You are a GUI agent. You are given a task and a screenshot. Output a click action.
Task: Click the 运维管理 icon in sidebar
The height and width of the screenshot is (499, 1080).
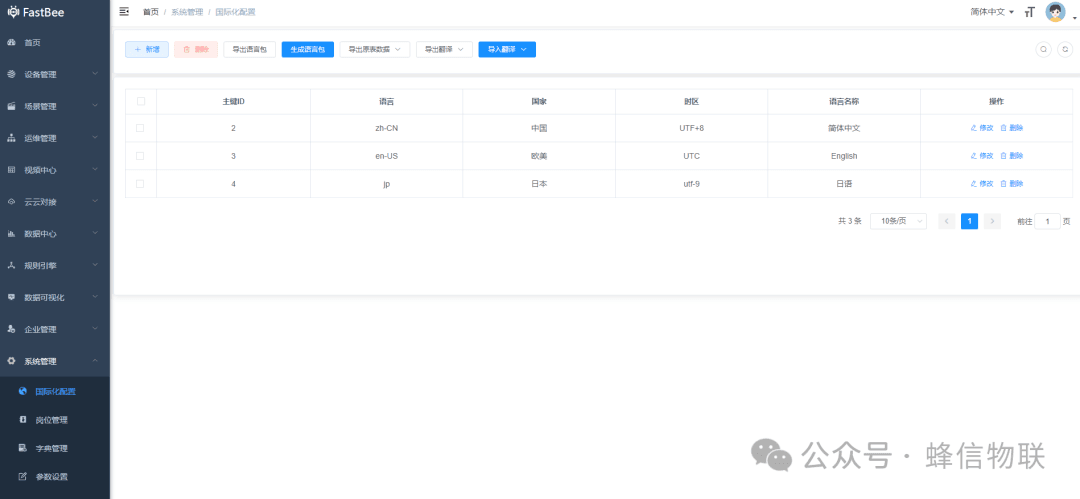point(11,138)
